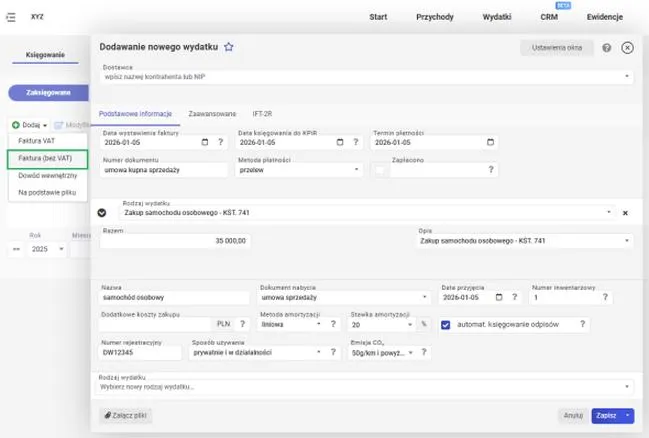Viewport: 649px width, 438px height.
Task: Switch to IFT-2R tab
Action: coord(262,114)
